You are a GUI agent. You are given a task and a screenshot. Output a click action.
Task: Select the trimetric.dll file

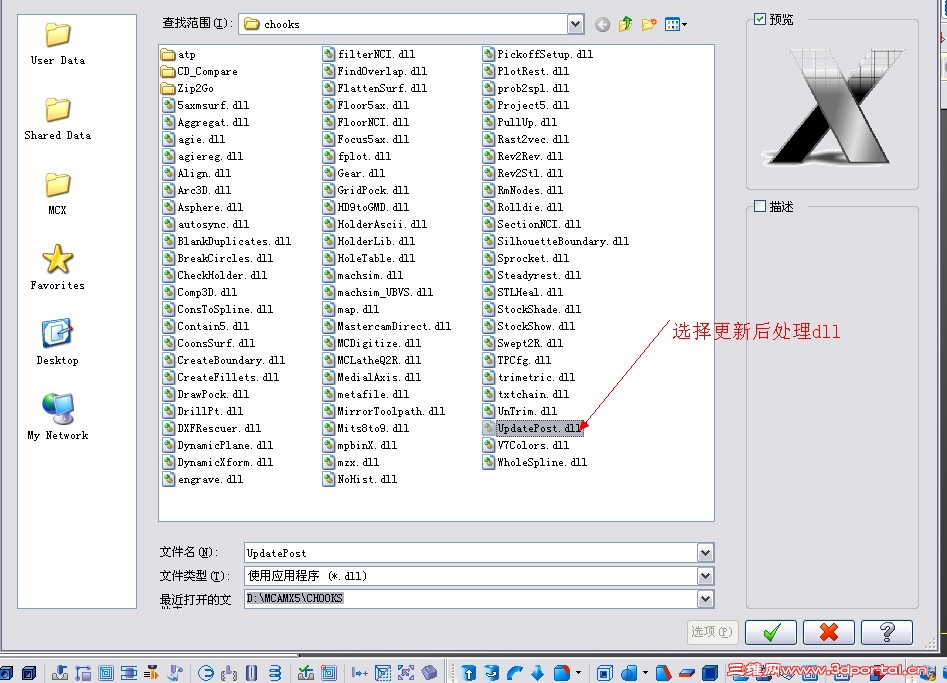coord(530,377)
